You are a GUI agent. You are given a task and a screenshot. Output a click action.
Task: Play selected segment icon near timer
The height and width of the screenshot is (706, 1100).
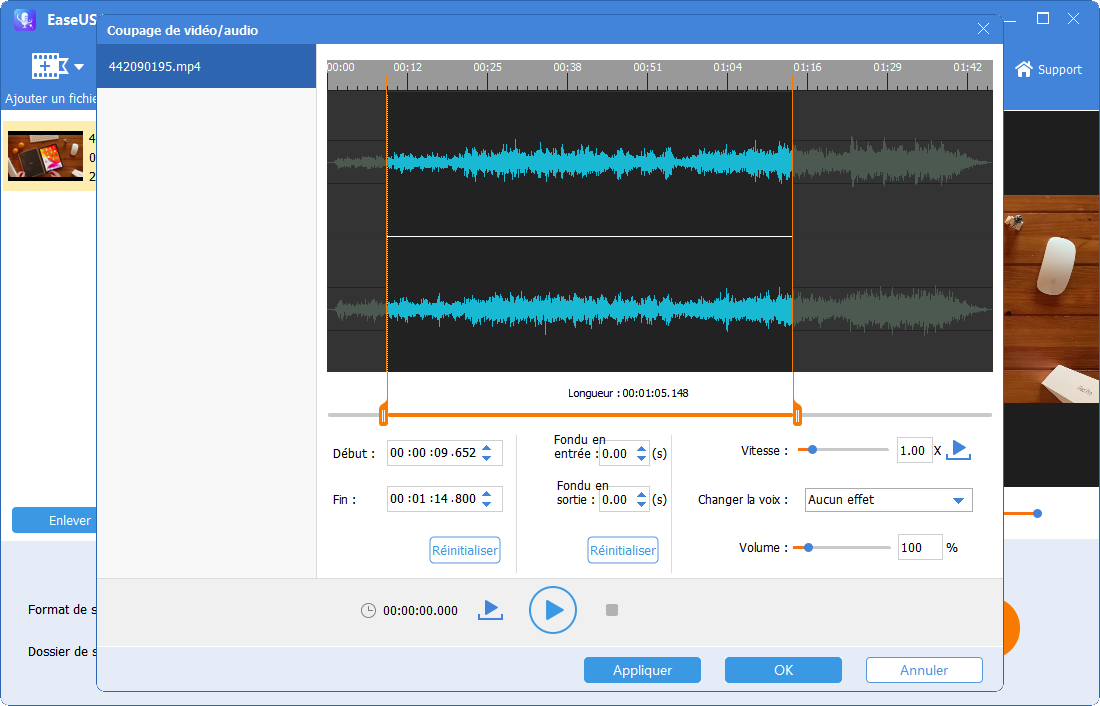pos(490,610)
